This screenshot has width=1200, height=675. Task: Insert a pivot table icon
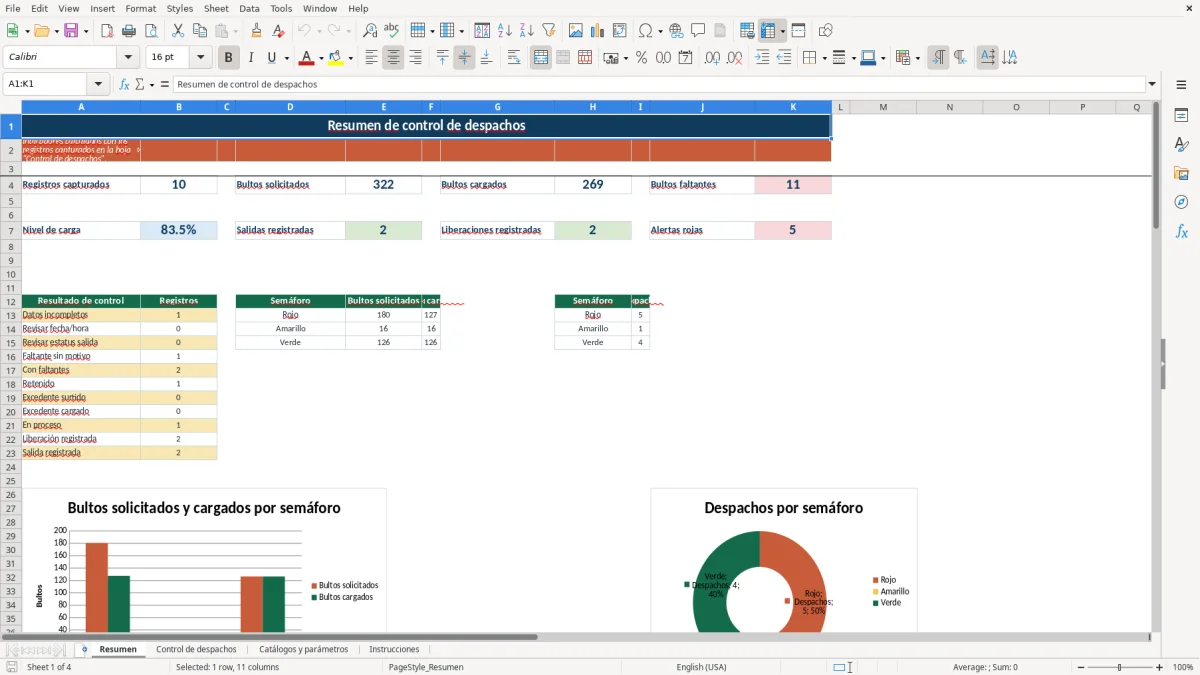pyautogui.click(x=620, y=31)
